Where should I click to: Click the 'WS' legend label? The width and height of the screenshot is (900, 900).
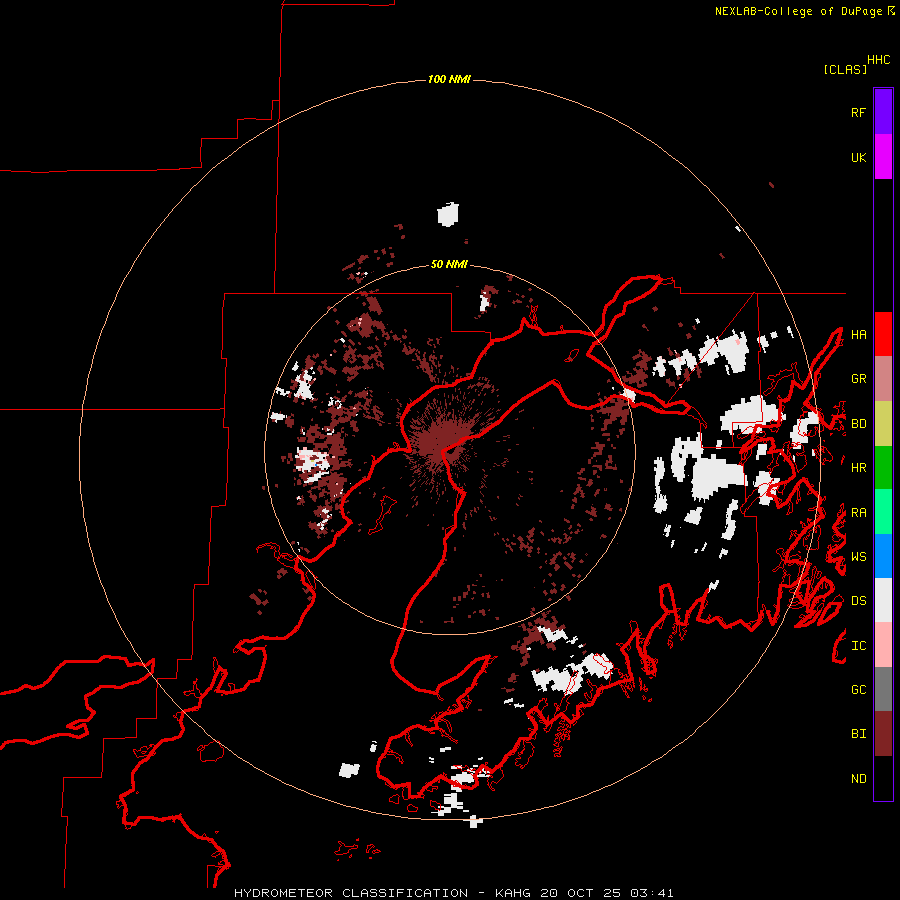(x=858, y=557)
